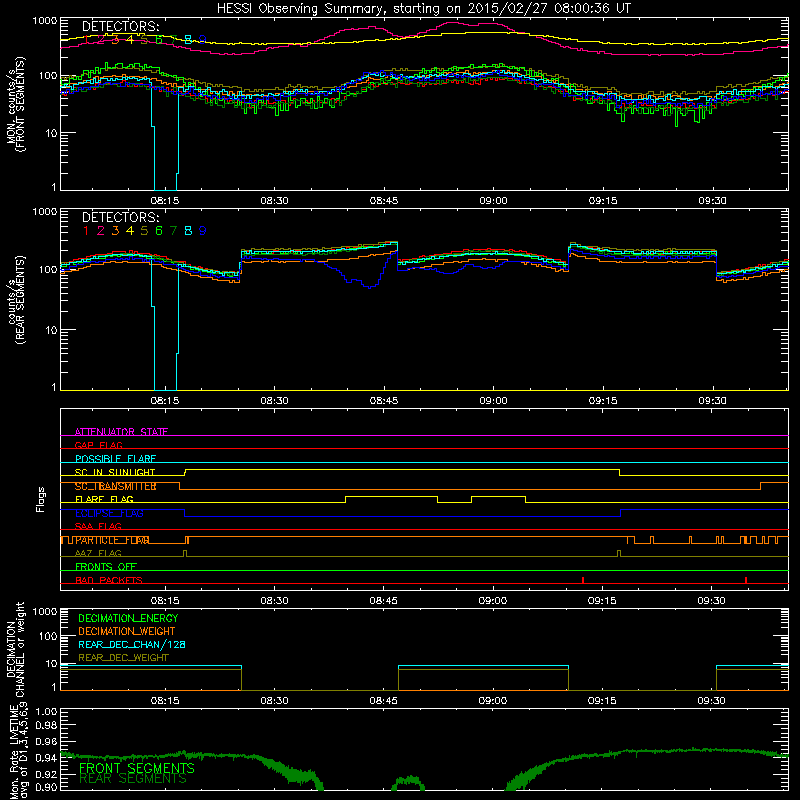The width and height of the screenshot is (800, 800).
Task: Click the 08:30 tick label under the Flags plot
Action: (274, 601)
